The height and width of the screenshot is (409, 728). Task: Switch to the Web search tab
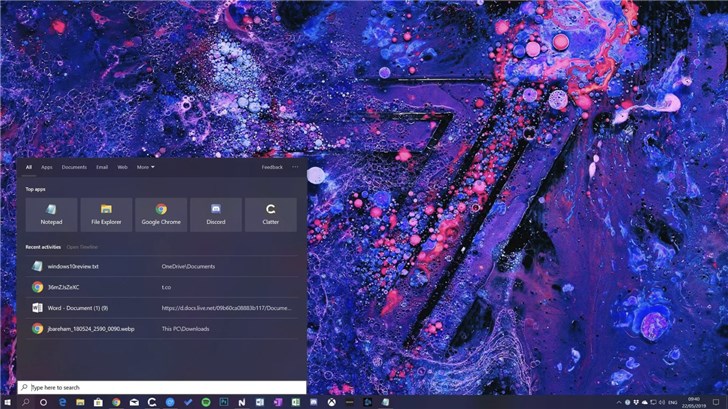[x=122, y=167]
